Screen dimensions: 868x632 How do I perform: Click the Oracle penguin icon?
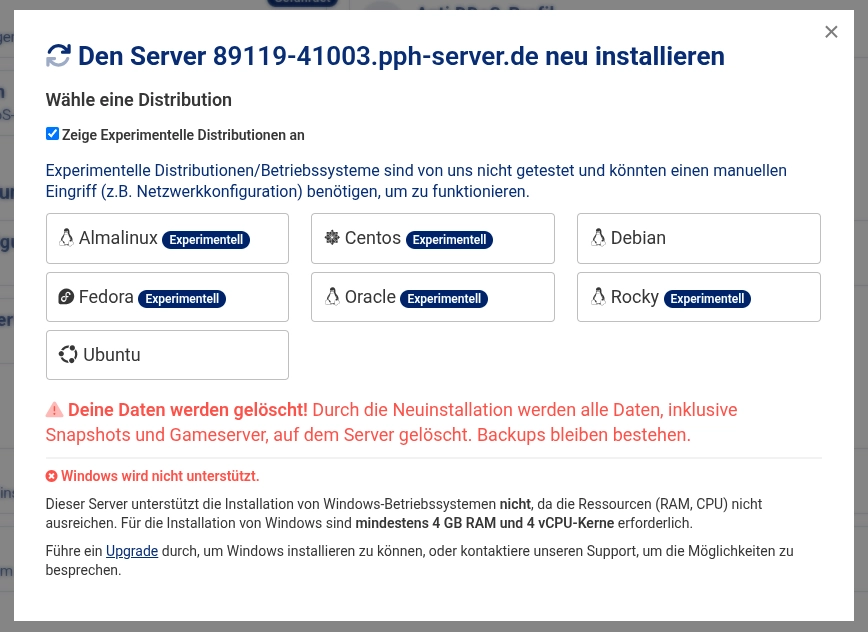332,297
